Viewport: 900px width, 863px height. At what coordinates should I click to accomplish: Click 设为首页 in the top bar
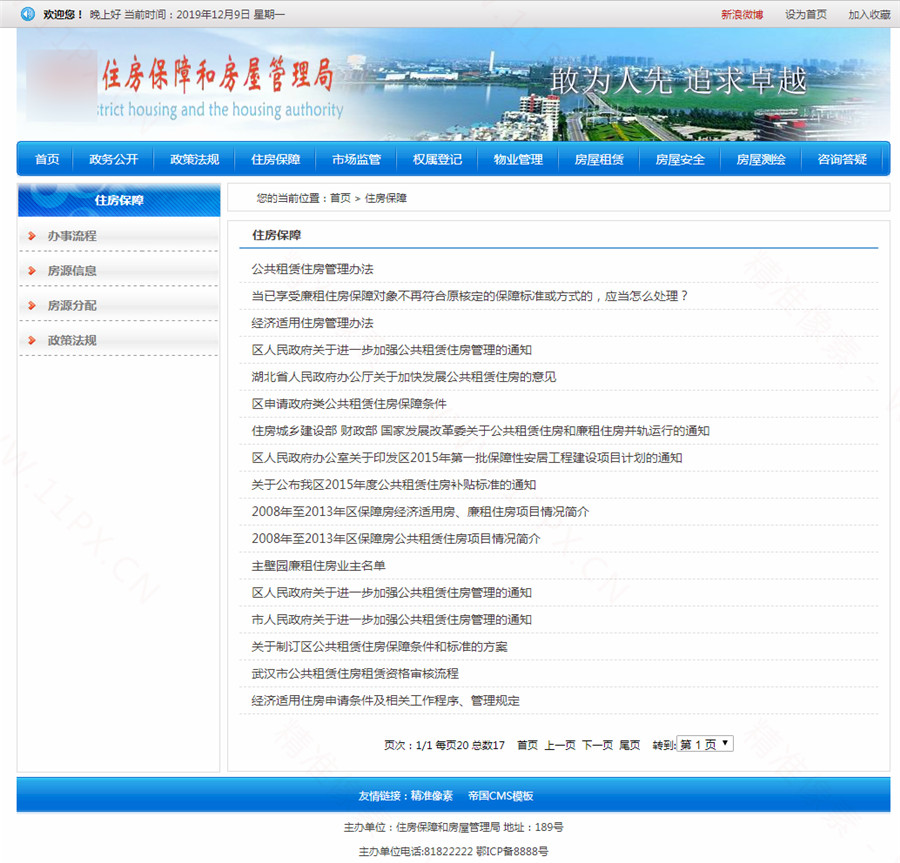pyautogui.click(x=806, y=15)
